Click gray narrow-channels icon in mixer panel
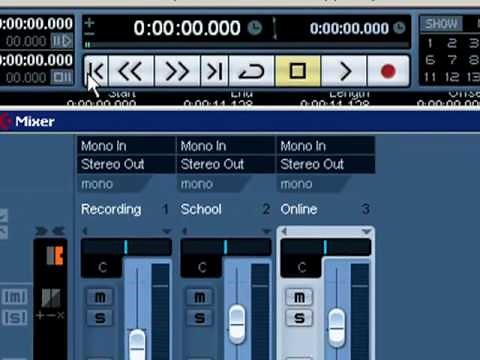This screenshot has width=480, height=360. coord(51,298)
